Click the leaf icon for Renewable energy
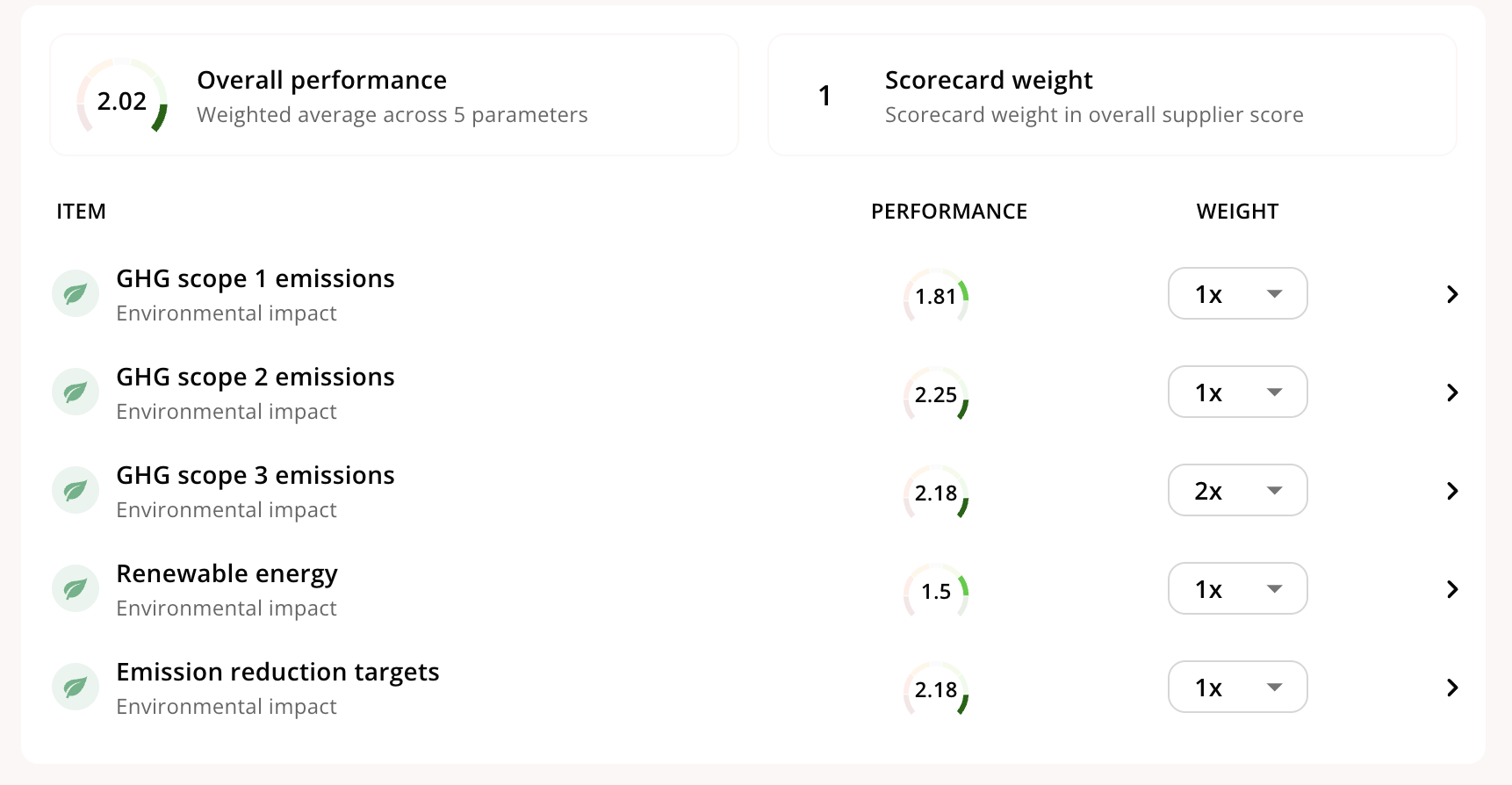1512x785 pixels. pyautogui.click(x=76, y=588)
